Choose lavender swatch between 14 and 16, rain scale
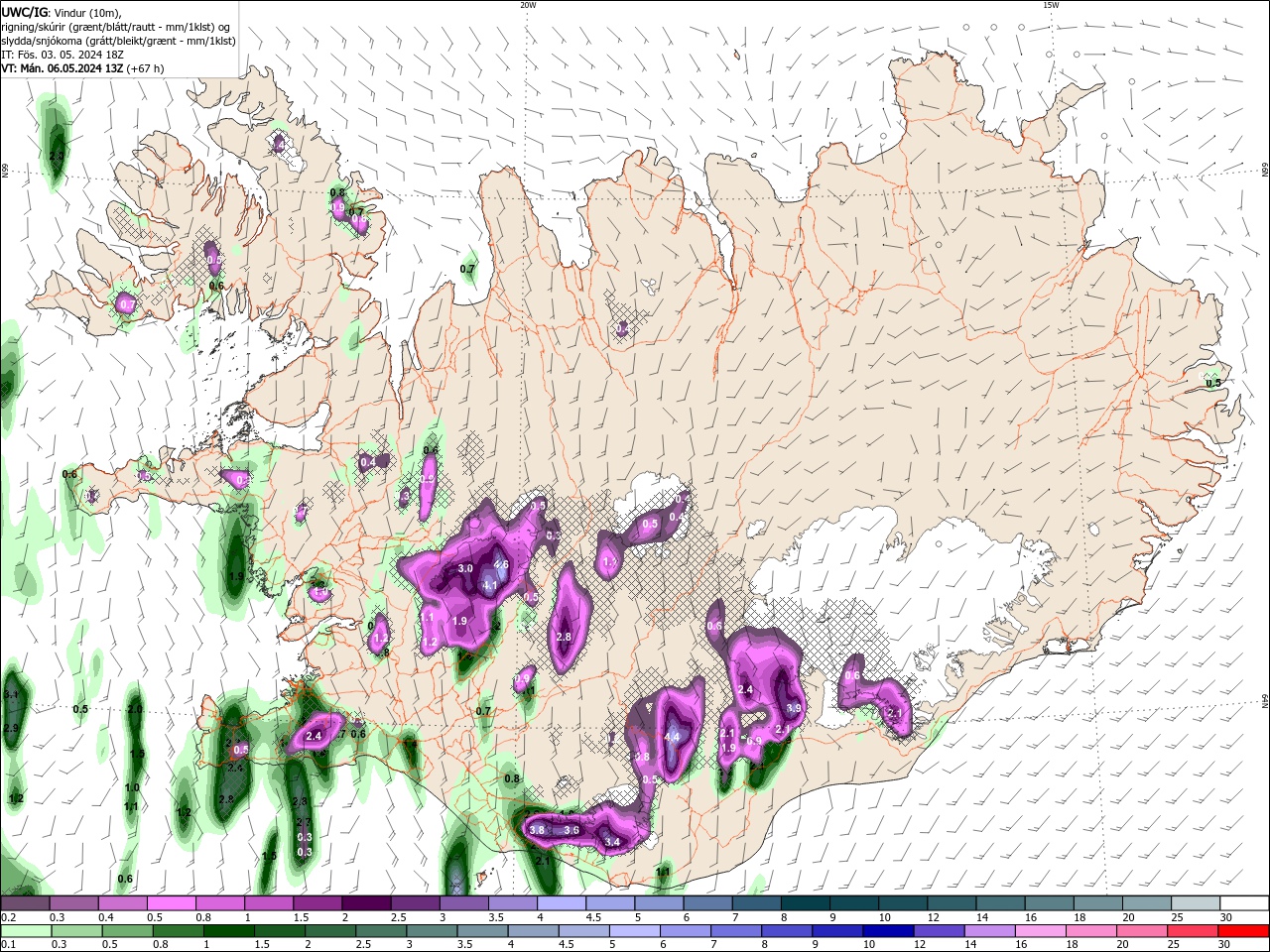Image resolution: width=1270 pixels, height=952 pixels. tap(989, 931)
